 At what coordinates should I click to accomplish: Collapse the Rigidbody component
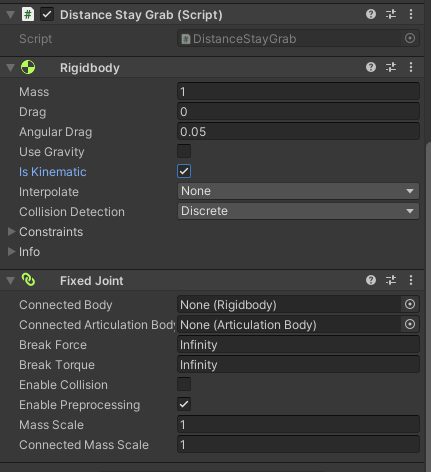11,68
